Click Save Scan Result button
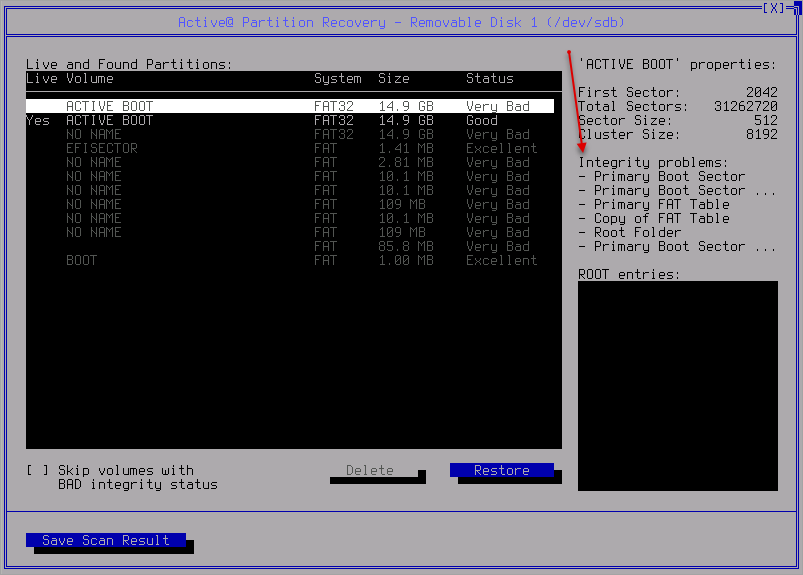Image resolution: width=803 pixels, height=575 pixels. 105,540
